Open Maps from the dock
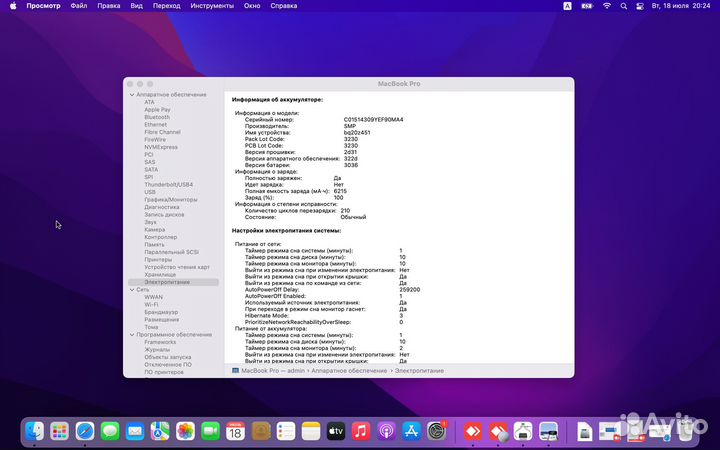The height and width of the screenshot is (450, 720). (x=160, y=431)
